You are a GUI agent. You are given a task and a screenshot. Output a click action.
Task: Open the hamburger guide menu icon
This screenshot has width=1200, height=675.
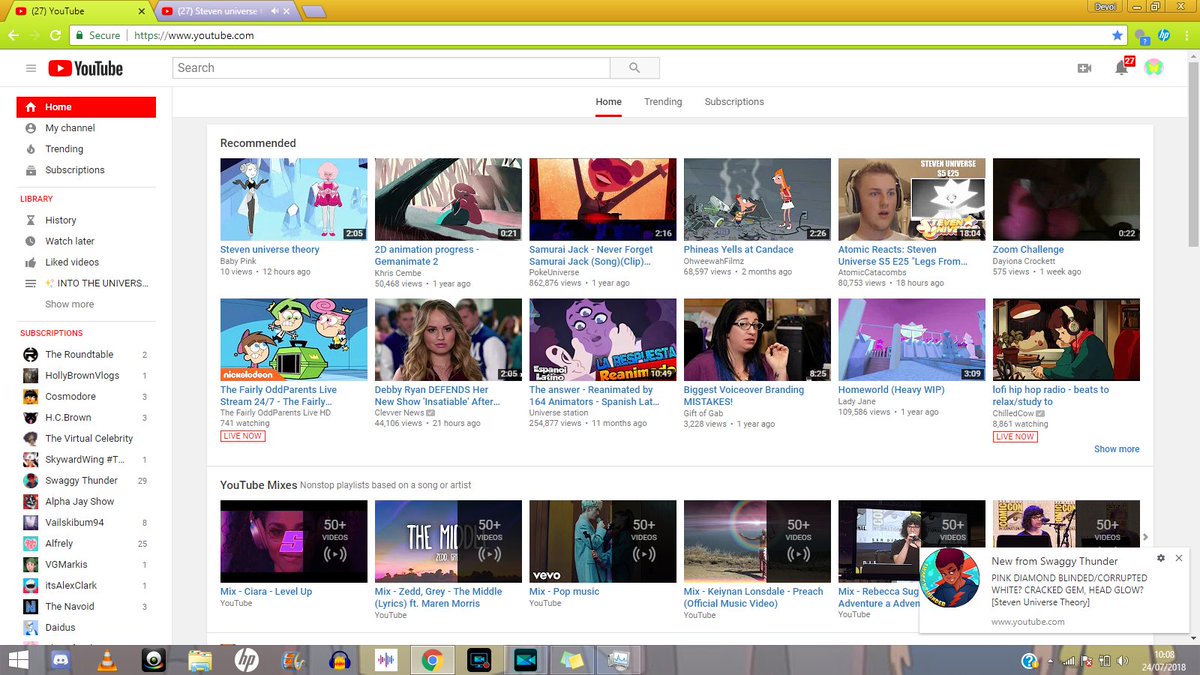pyautogui.click(x=31, y=68)
